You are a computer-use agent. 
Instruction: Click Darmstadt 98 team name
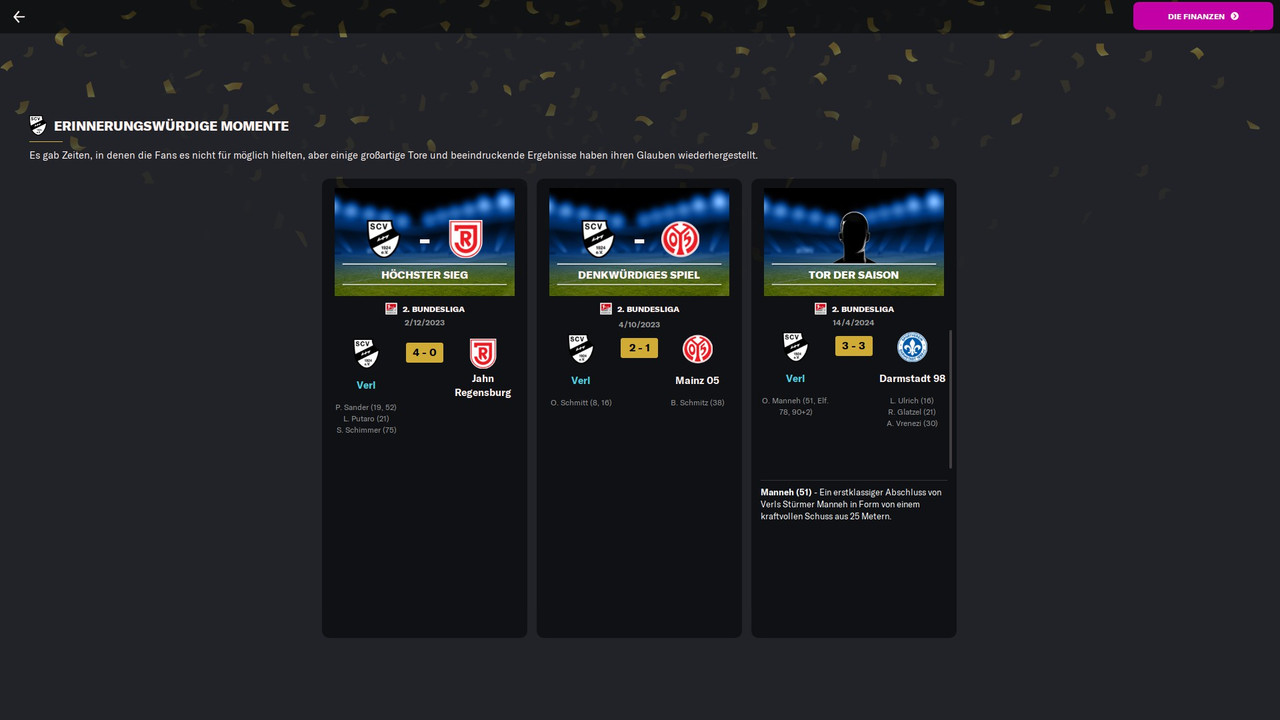point(912,379)
